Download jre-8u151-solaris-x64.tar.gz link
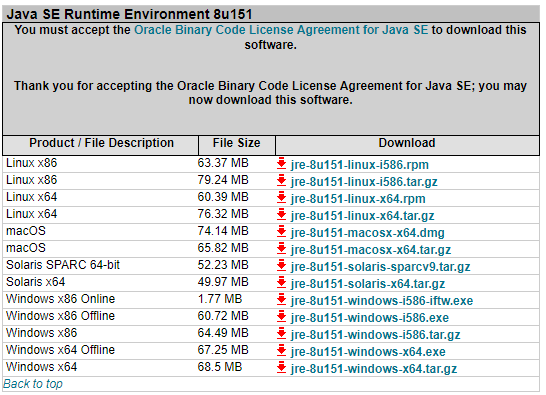Screen dimensions: 546x395 coord(368,284)
